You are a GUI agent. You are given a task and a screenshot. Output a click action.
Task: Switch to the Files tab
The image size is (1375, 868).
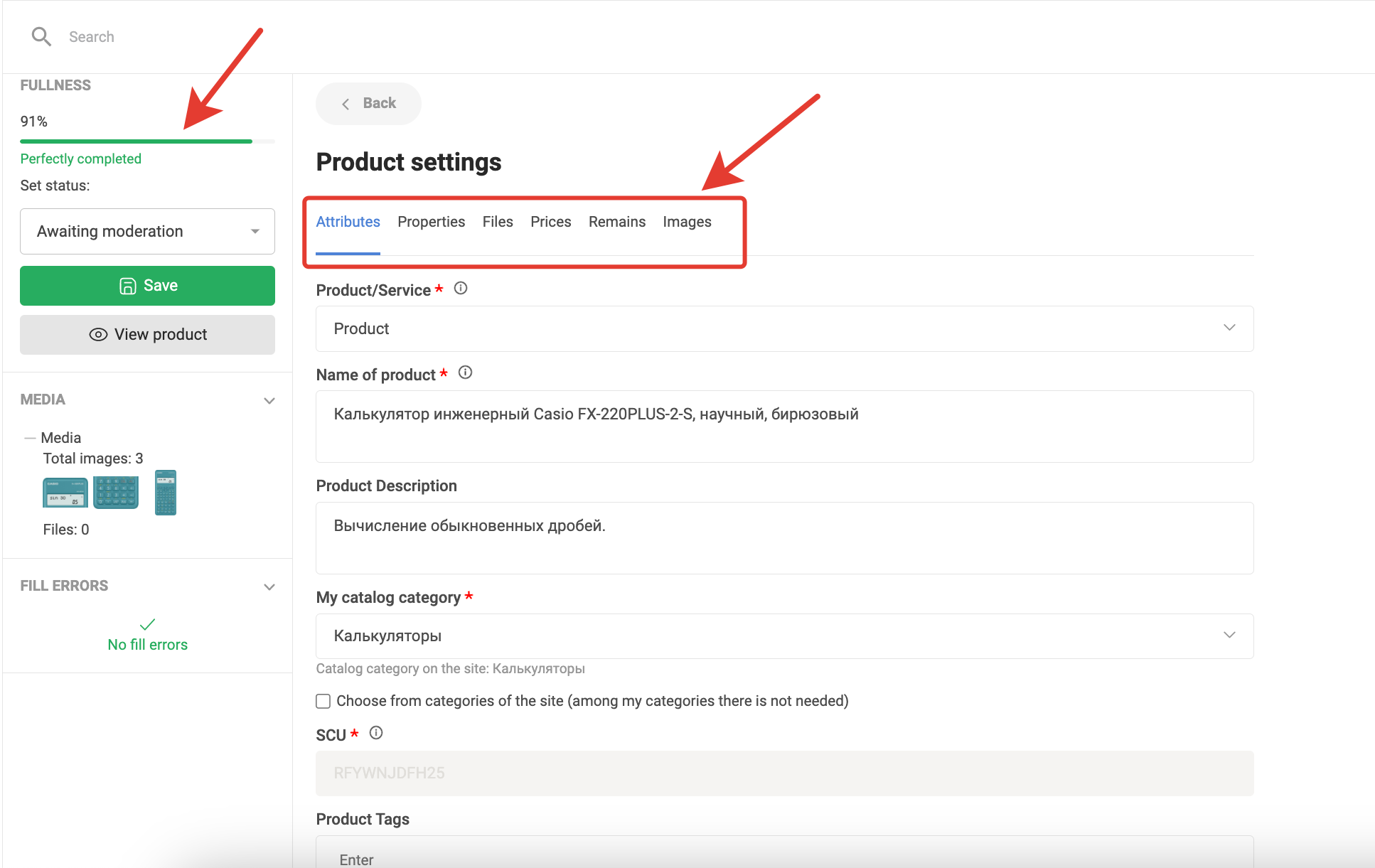497,222
